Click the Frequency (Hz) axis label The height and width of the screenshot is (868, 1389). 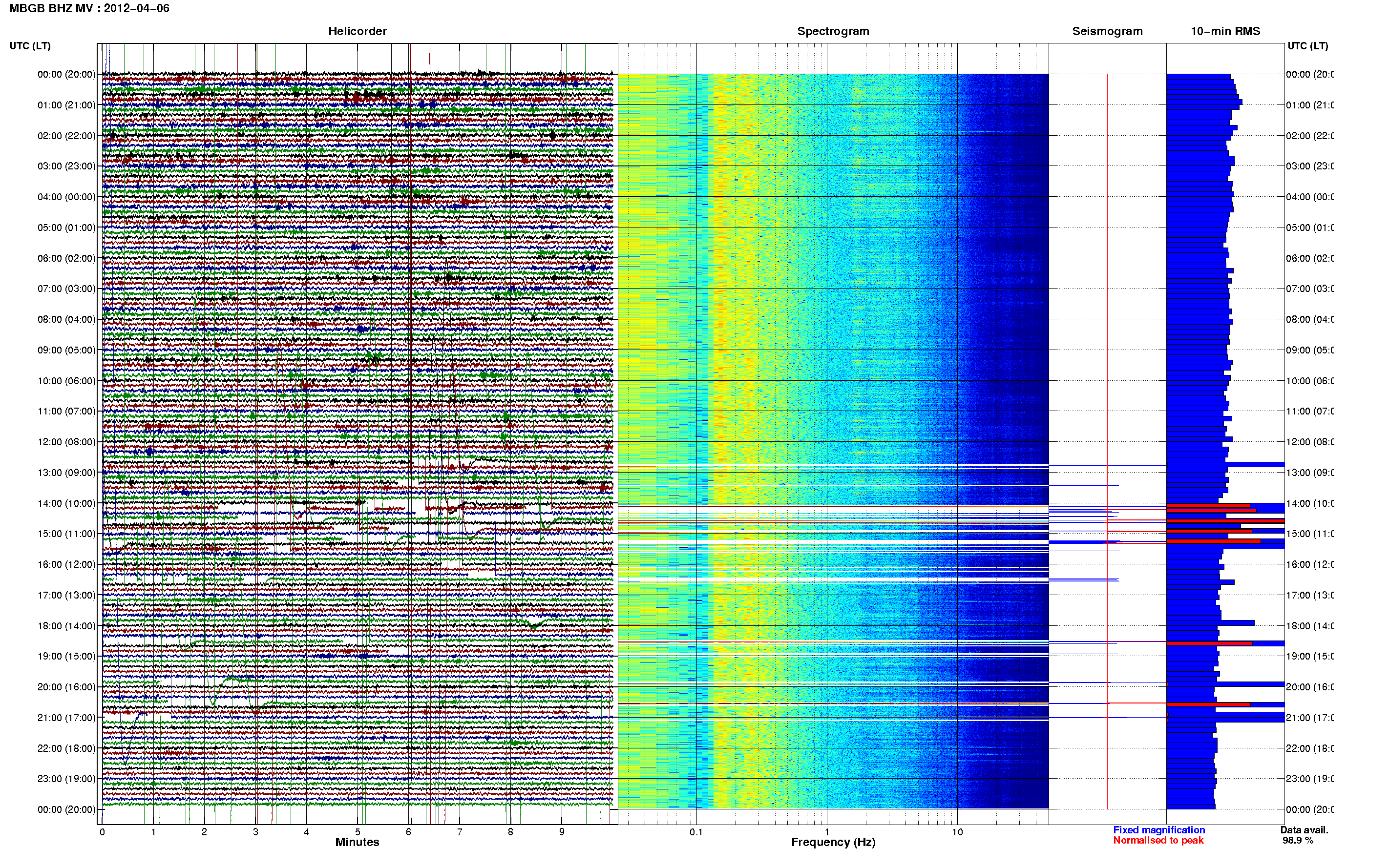(833, 842)
